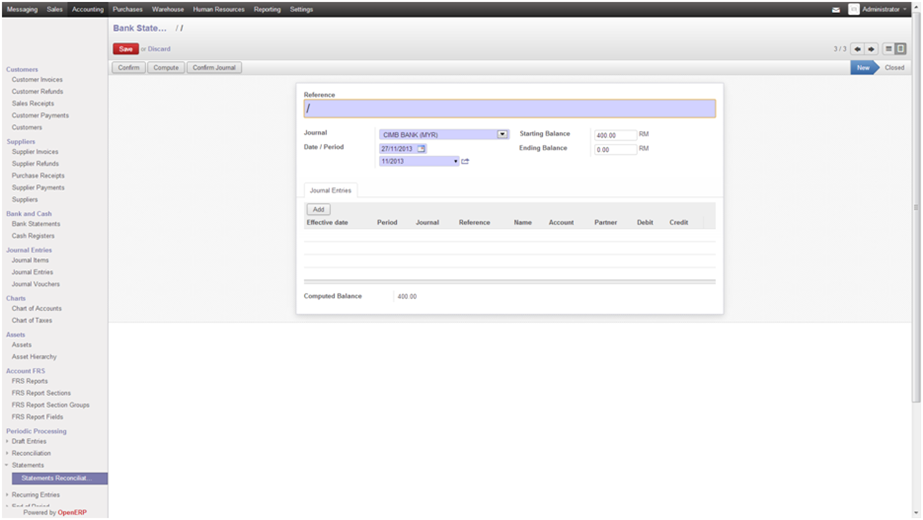Click the Discard link
The height and width of the screenshot is (520, 923).
(159, 49)
